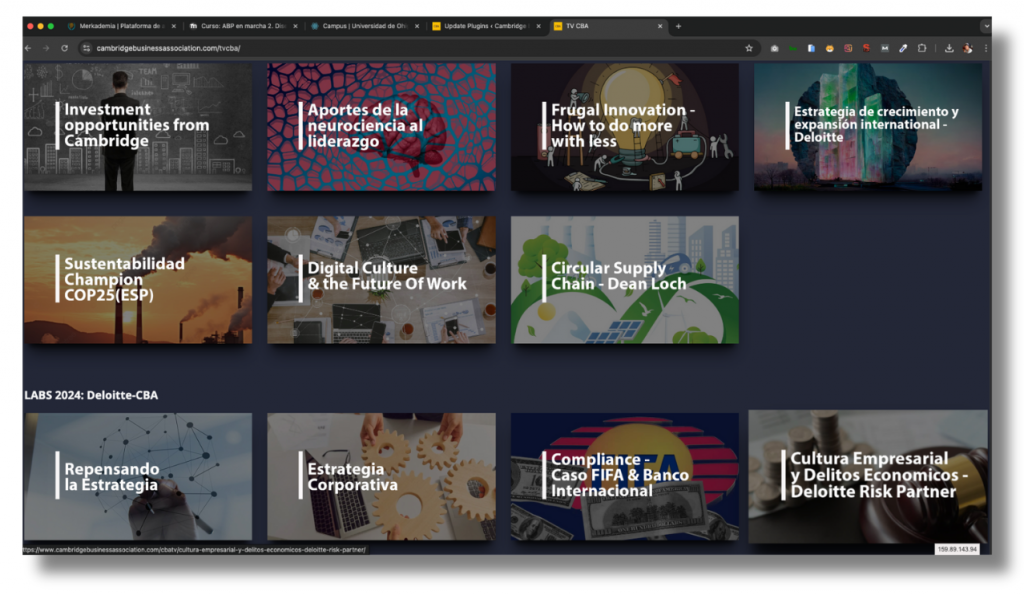View site information icon in address bar

86,48
